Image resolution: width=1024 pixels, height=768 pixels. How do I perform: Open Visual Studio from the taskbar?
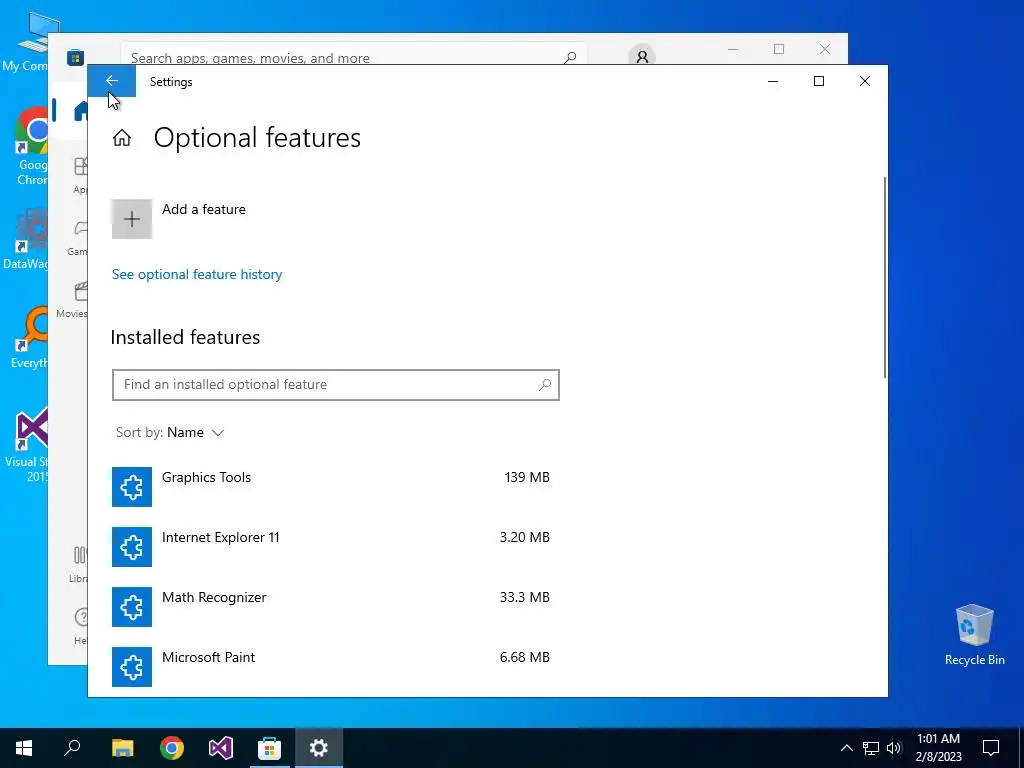pyautogui.click(x=221, y=748)
